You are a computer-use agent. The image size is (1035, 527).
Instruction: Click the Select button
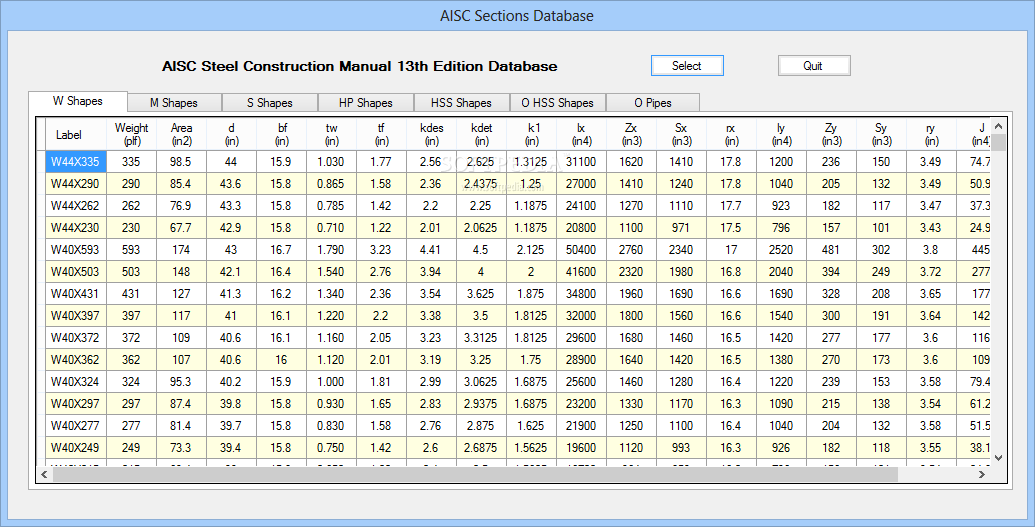pyautogui.click(x=687, y=65)
